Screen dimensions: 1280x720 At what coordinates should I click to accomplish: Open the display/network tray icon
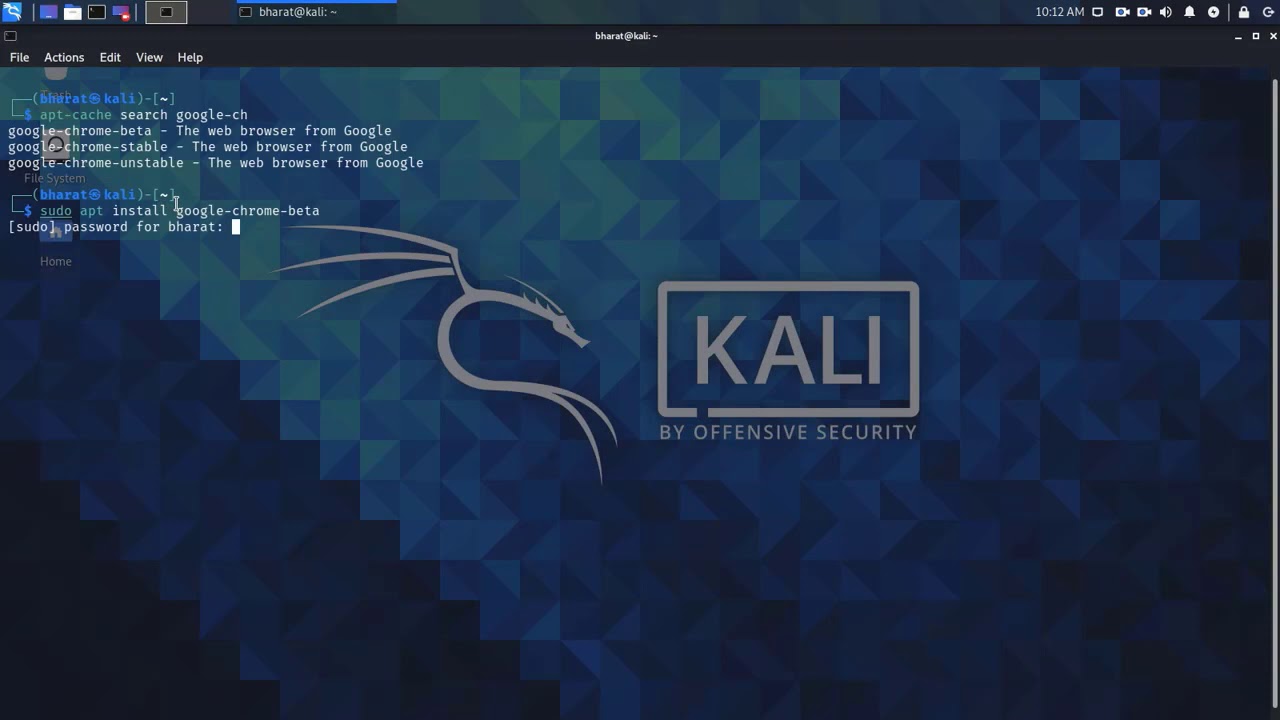click(1098, 12)
